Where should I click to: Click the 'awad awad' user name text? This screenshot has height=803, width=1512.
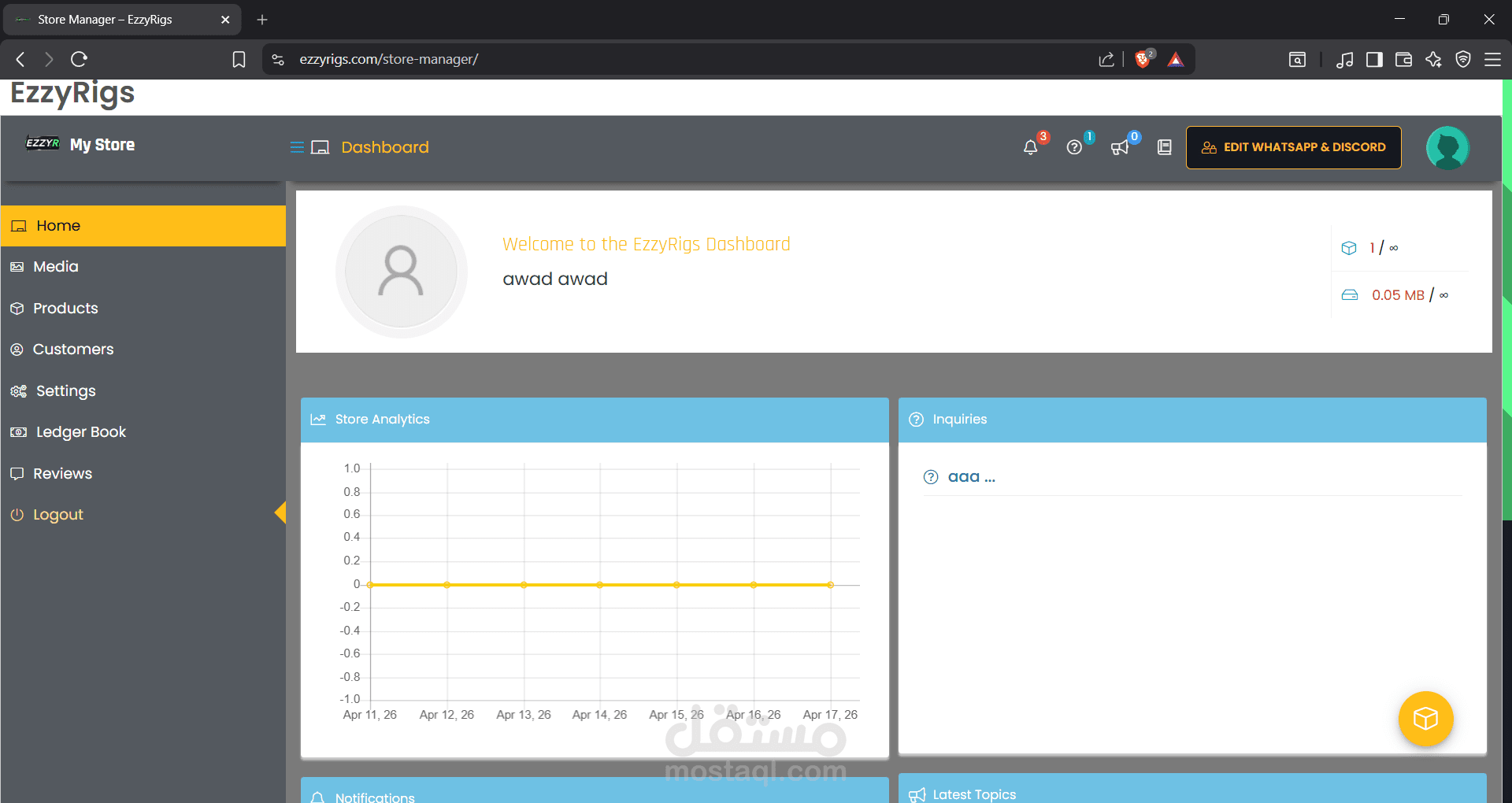click(x=555, y=279)
